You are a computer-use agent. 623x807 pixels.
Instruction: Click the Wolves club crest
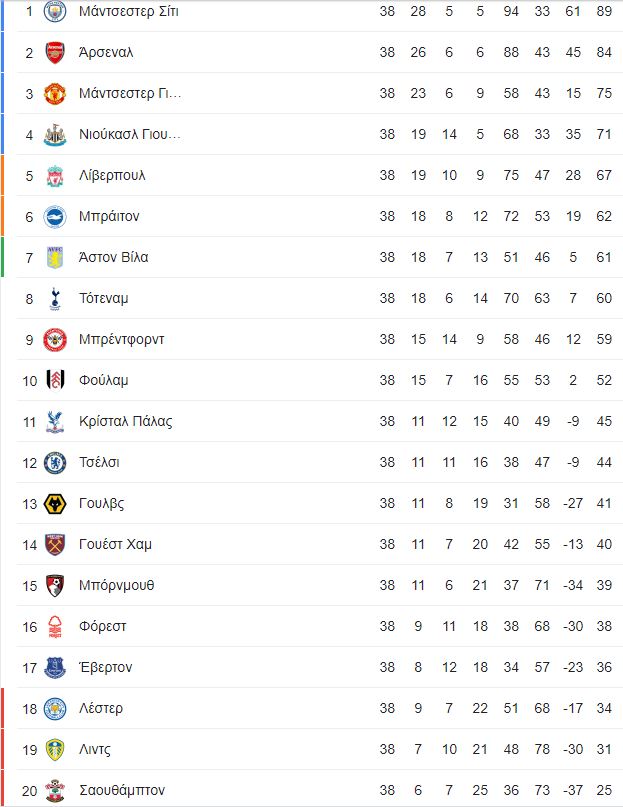55,504
